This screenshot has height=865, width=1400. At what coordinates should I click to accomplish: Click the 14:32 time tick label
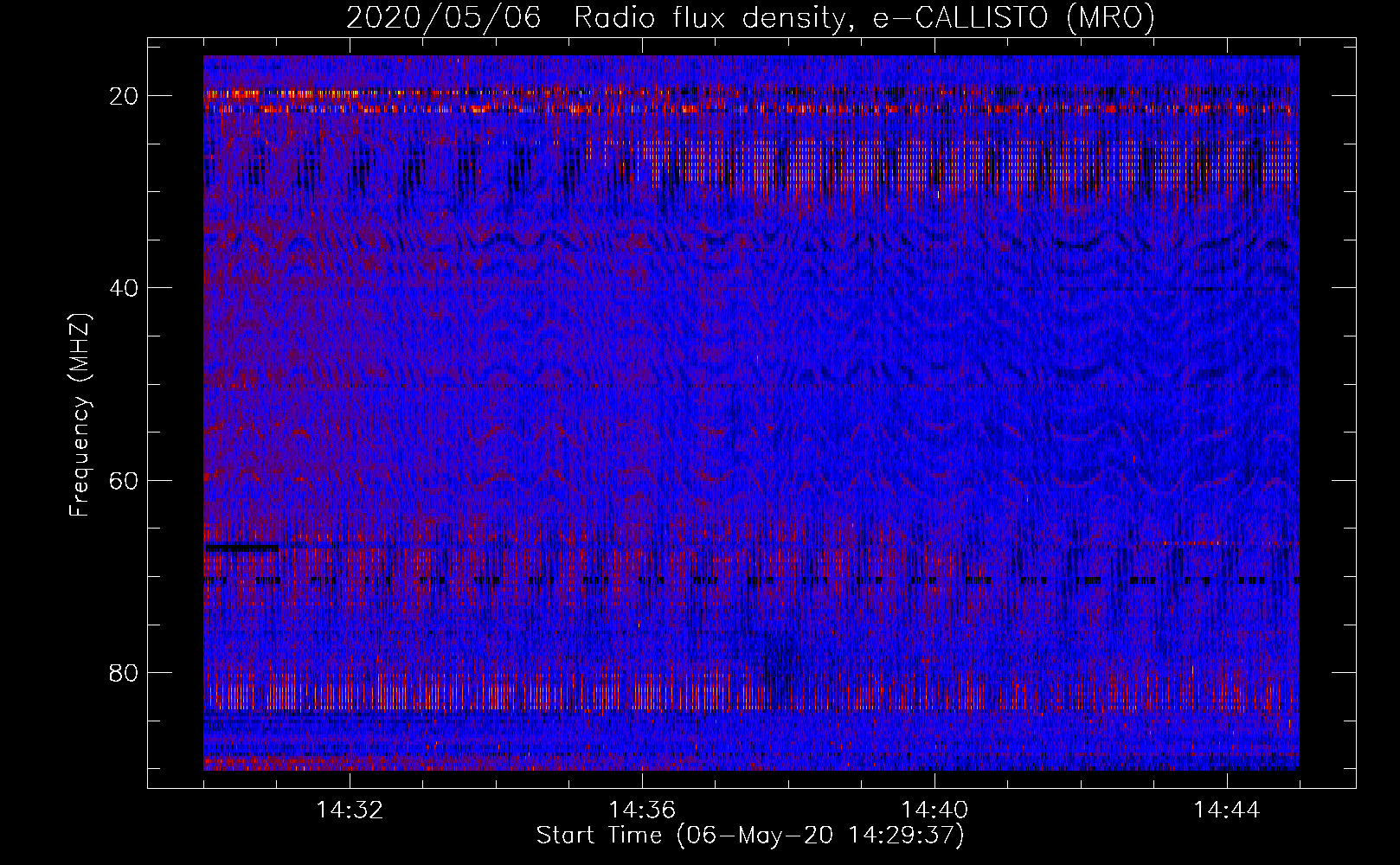click(350, 811)
